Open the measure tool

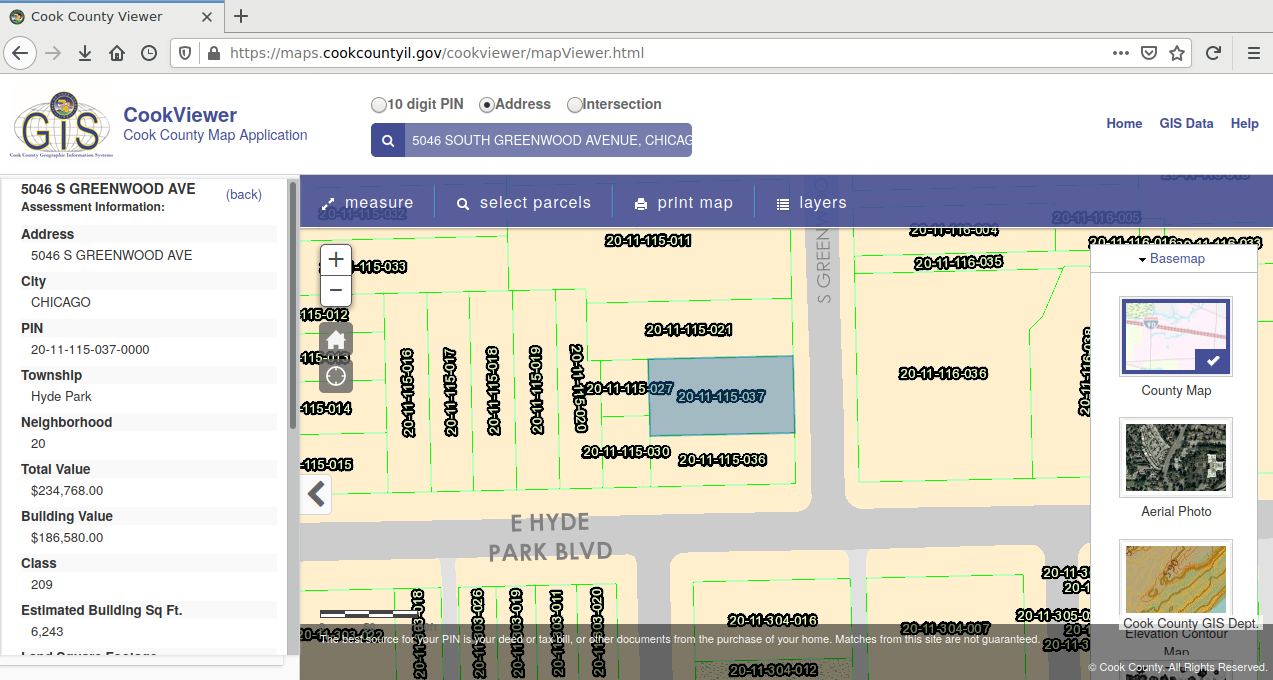click(x=366, y=203)
